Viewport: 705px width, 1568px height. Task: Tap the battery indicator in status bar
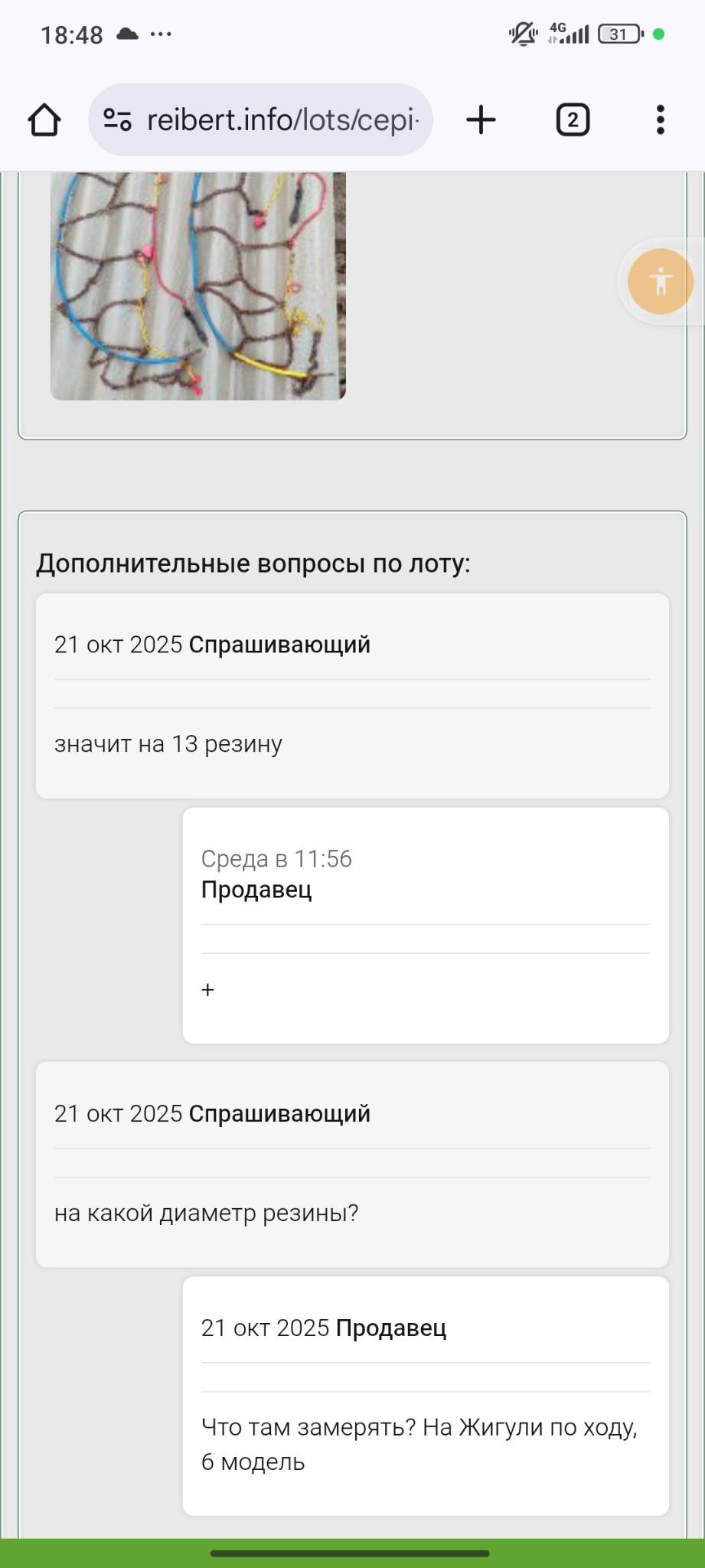620,34
